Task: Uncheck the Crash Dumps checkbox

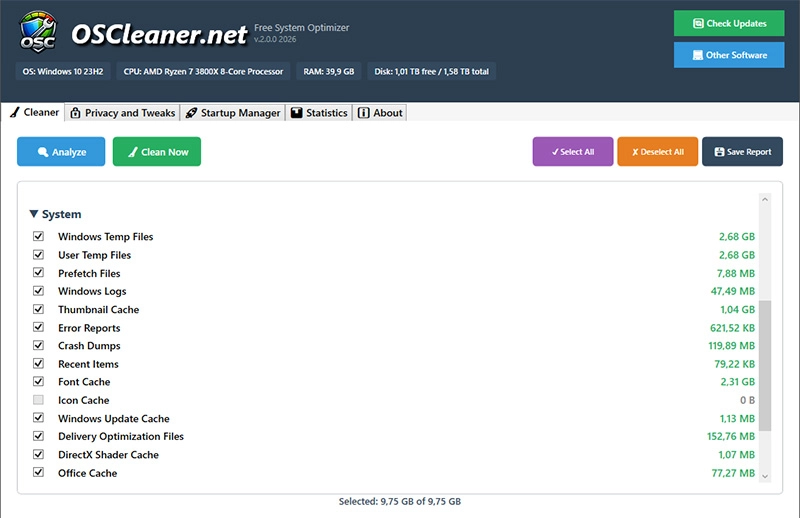Action: click(x=38, y=346)
